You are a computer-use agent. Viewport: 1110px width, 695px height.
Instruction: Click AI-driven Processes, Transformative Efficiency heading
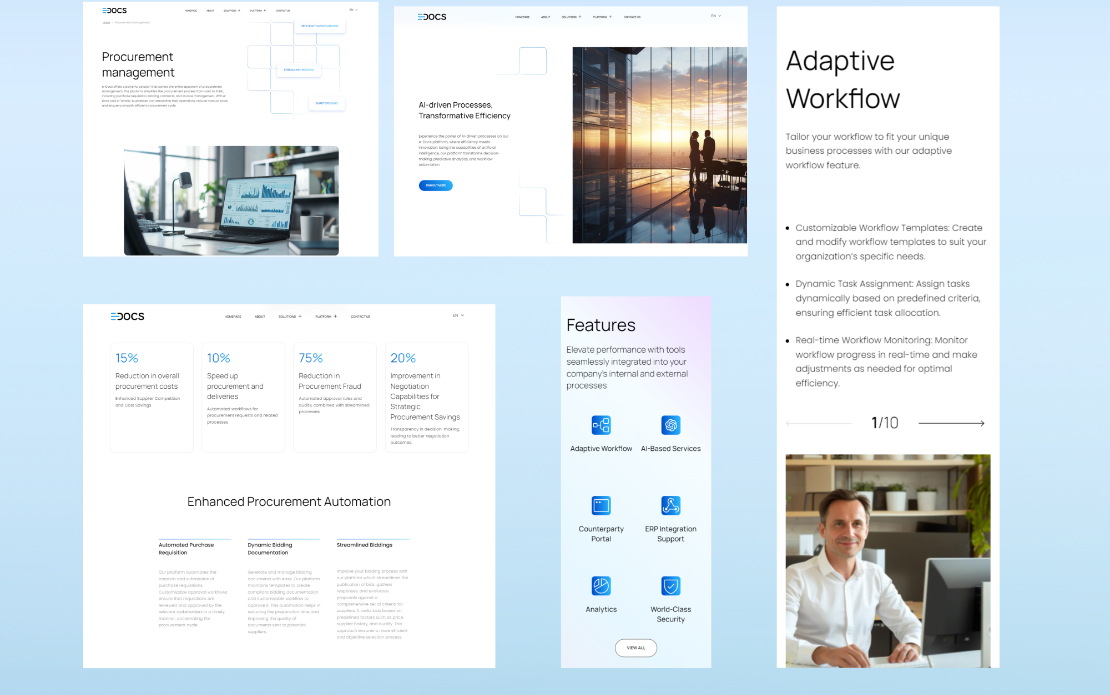point(464,110)
